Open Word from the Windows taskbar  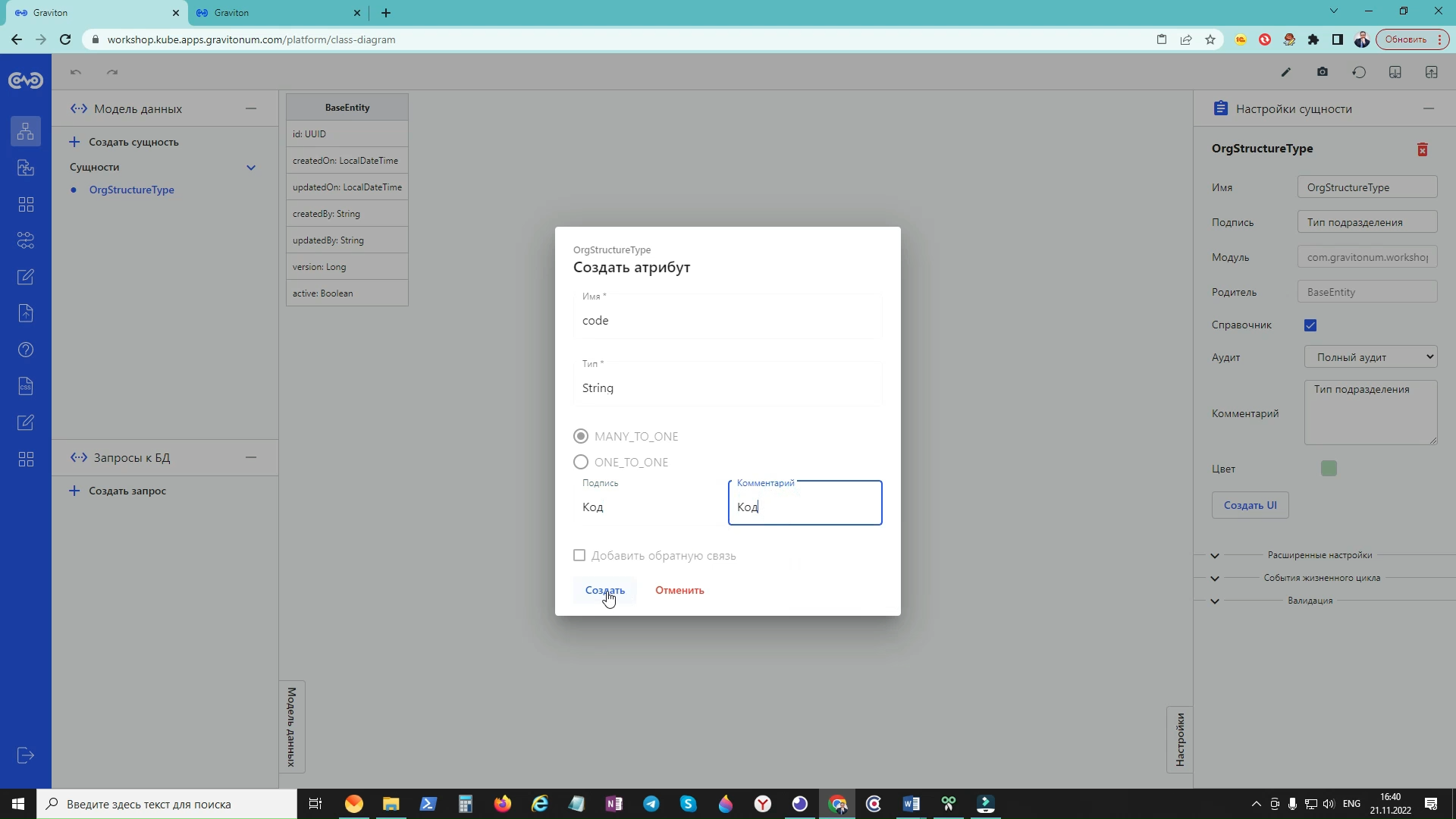(911, 804)
